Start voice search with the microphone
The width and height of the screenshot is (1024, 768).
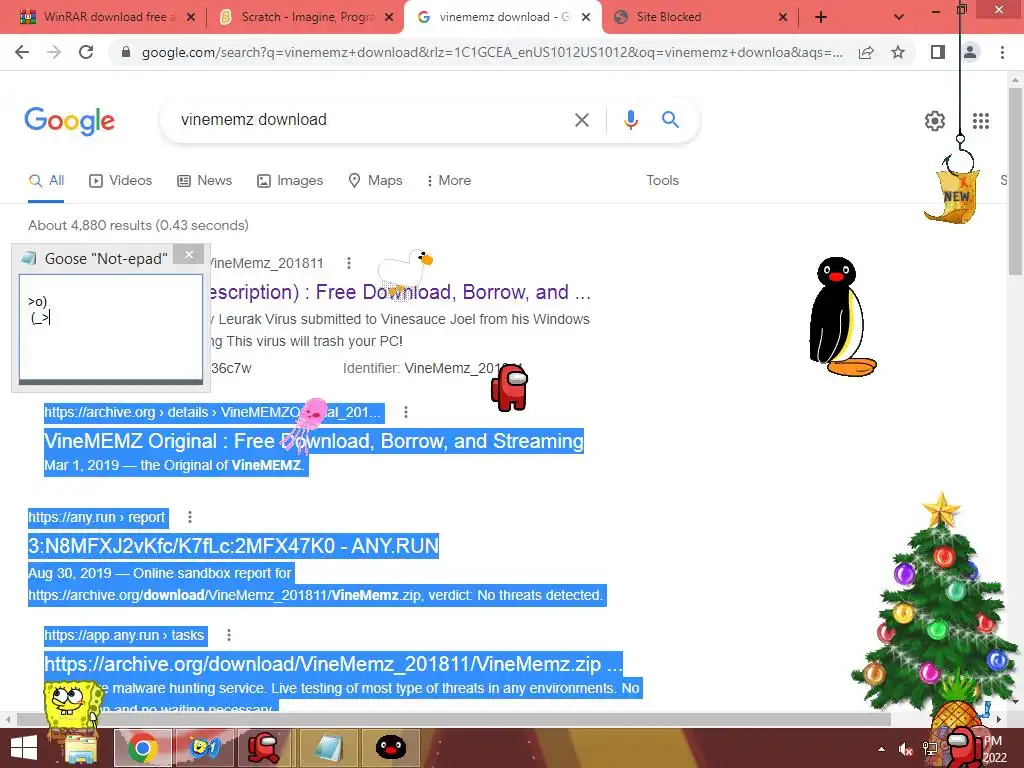coord(630,120)
